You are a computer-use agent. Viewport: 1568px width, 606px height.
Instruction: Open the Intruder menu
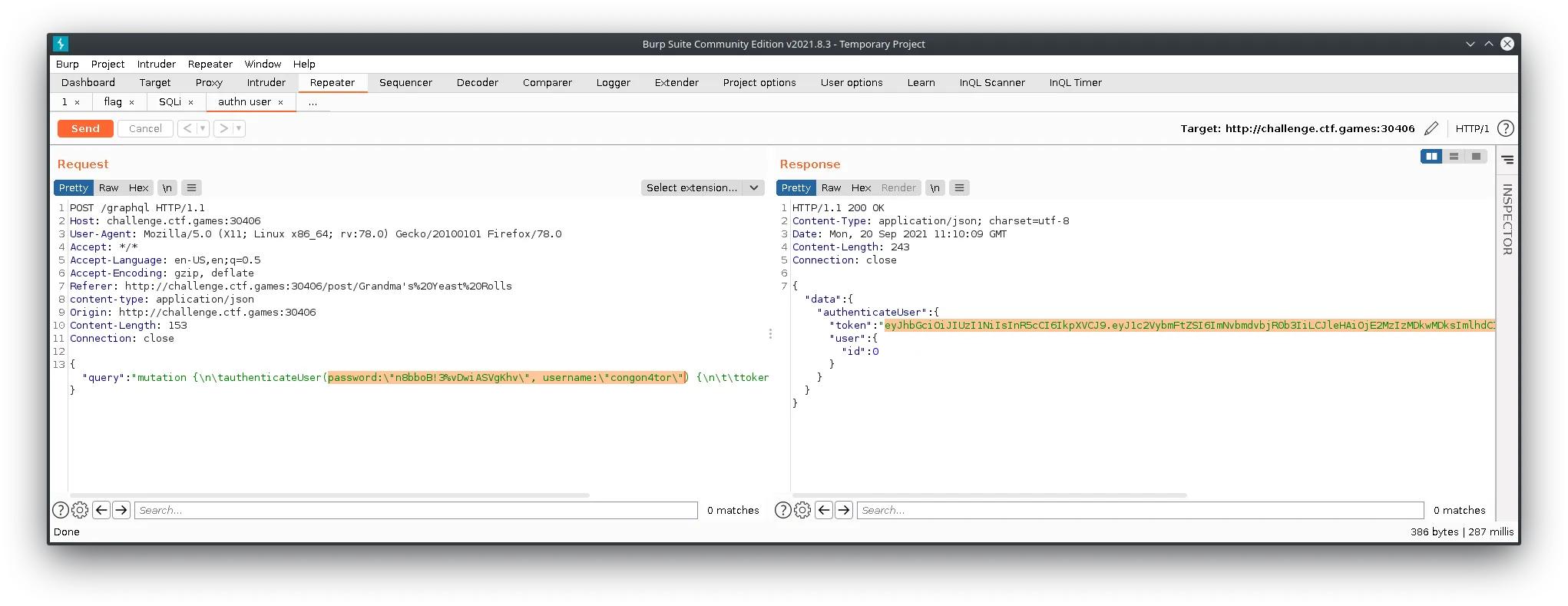click(x=157, y=64)
